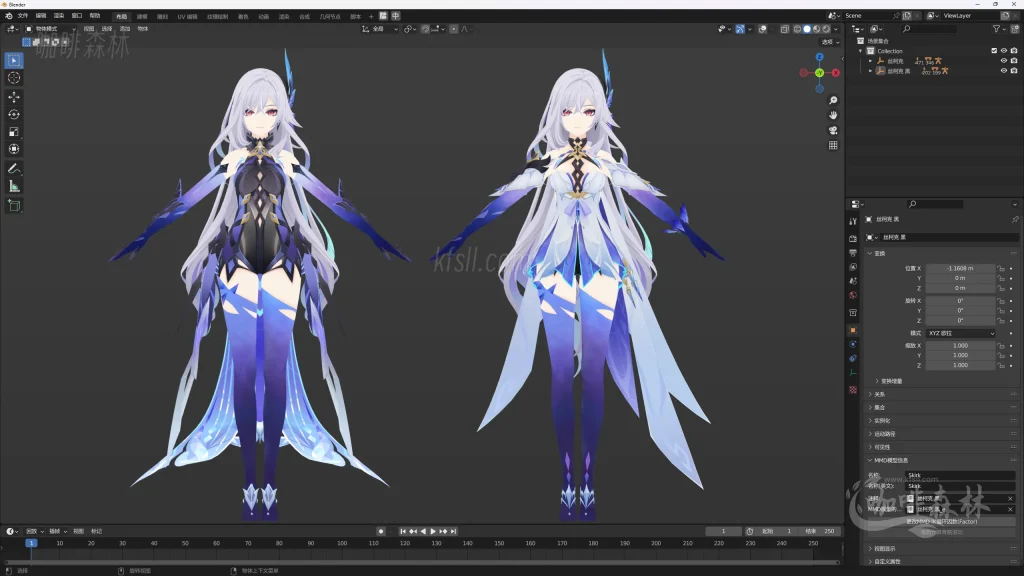1024x576 pixels.
Task: Click the viewport zoom magnifier icon
Action: [x=833, y=100]
